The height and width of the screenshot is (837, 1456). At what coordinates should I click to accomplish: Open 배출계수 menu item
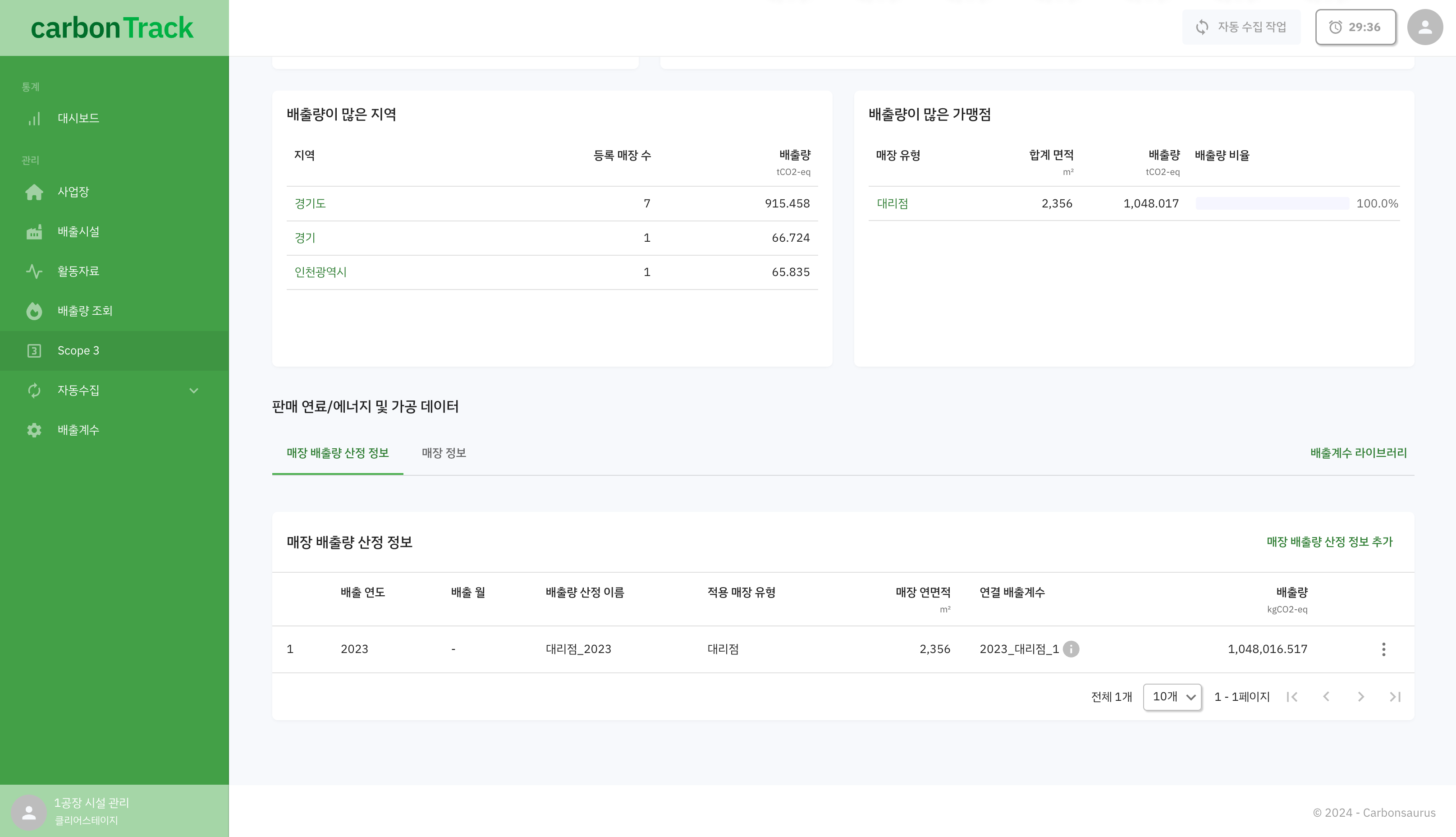(114, 430)
